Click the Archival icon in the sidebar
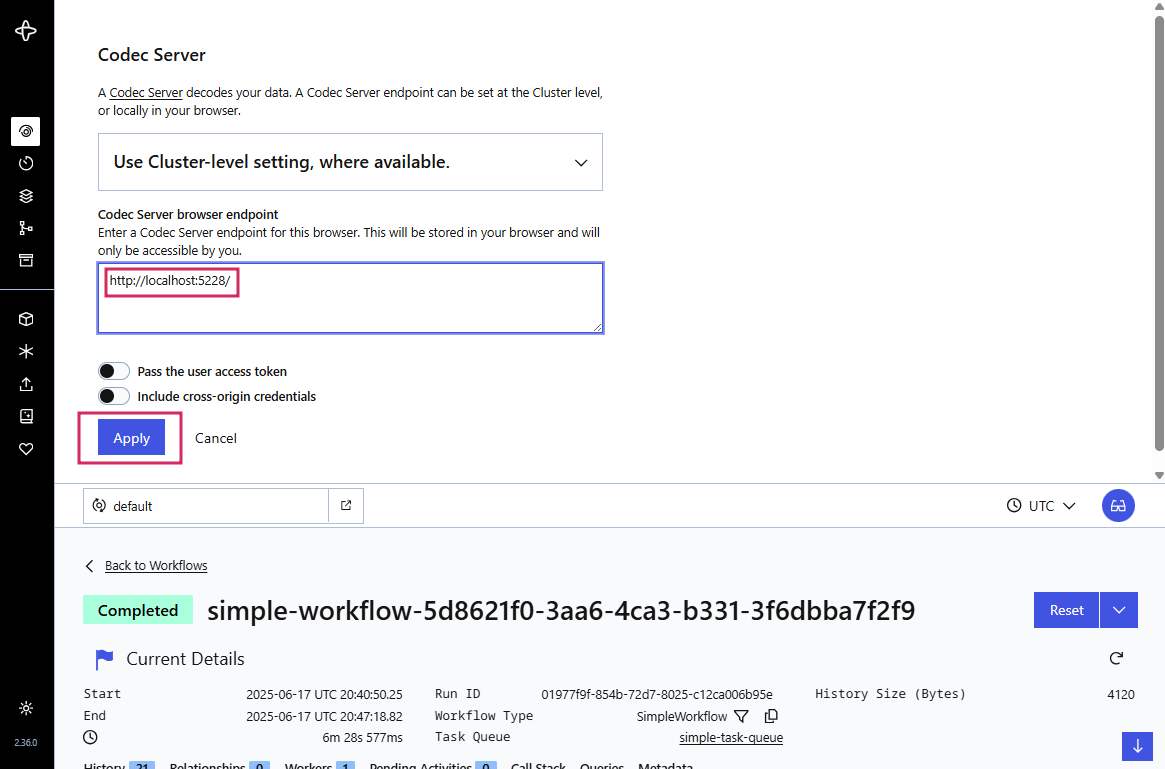This screenshot has height=769, width=1165. click(27, 259)
